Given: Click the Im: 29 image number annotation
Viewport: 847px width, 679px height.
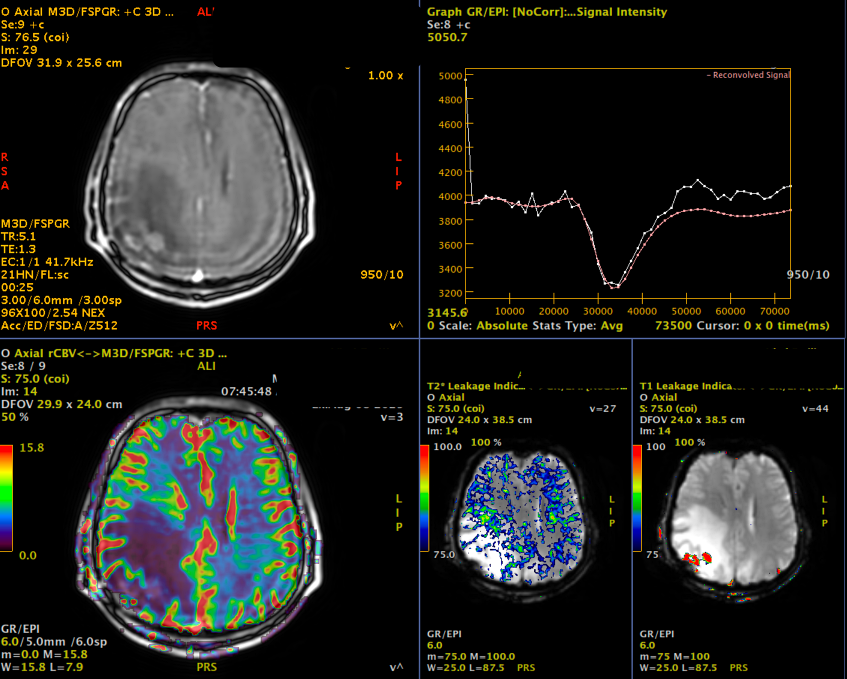Looking at the screenshot, I should (x=19, y=49).
